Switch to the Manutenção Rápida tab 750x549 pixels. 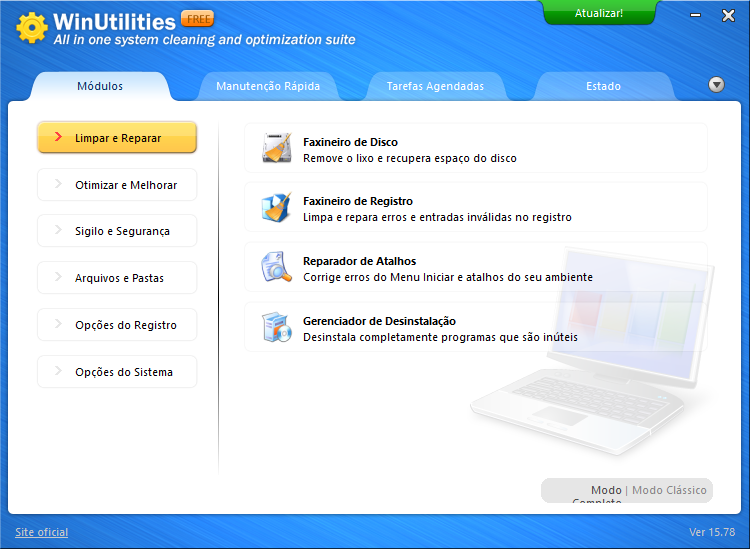(x=268, y=86)
